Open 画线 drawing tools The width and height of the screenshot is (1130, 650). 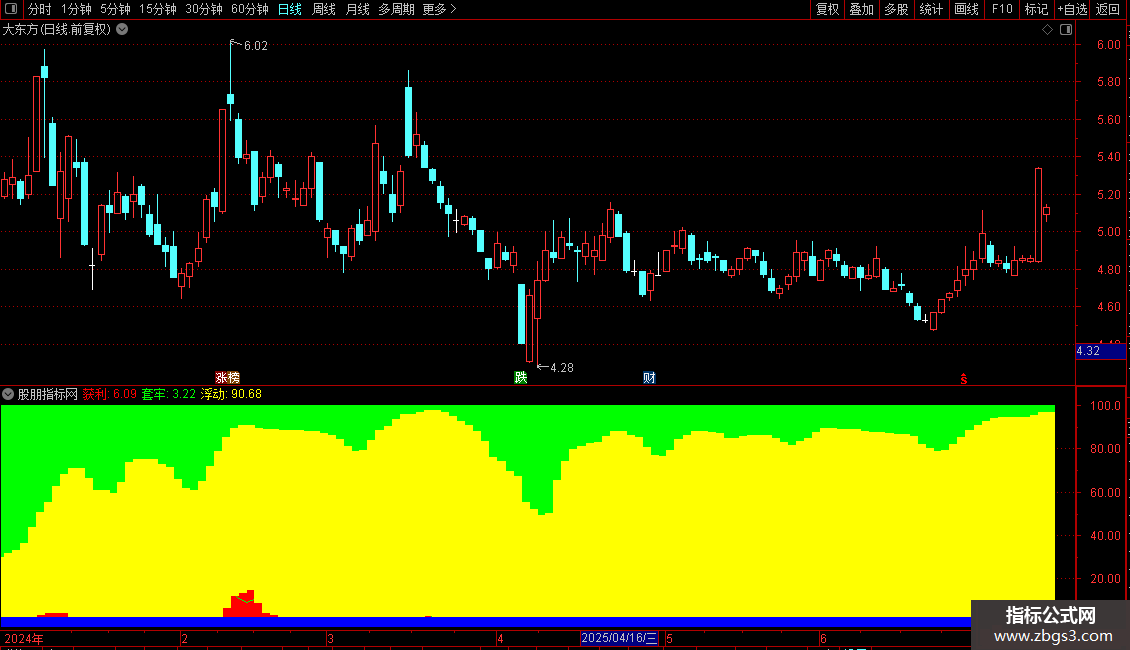[966, 9]
